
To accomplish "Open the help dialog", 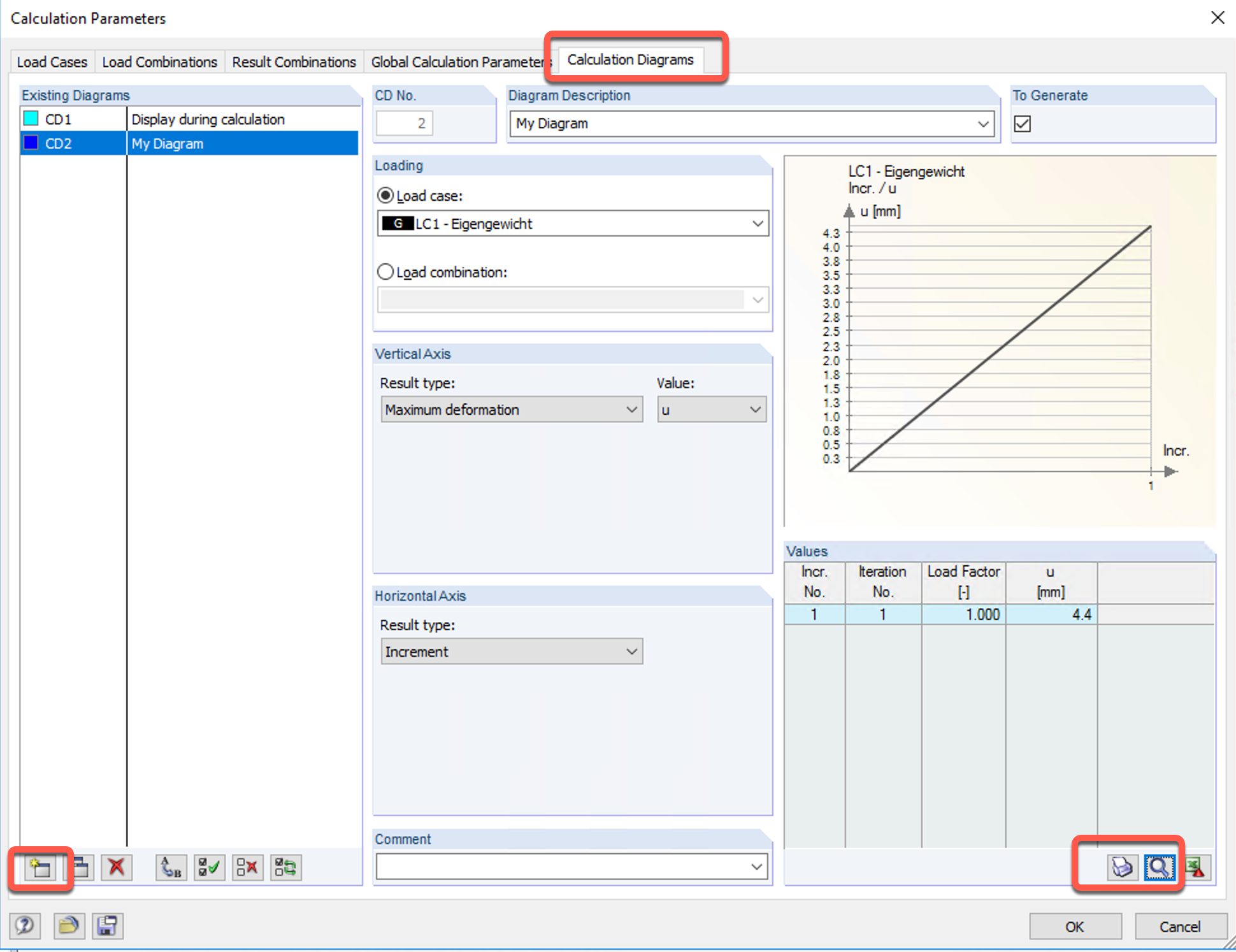I will pyautogui.click(x=25, y=925).
